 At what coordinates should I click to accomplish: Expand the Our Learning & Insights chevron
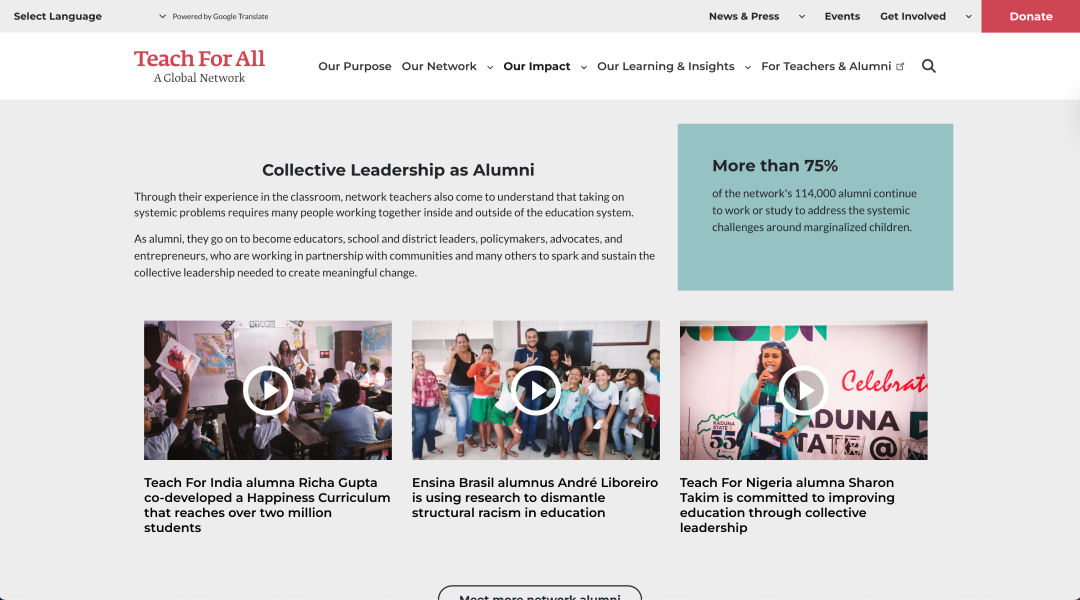click(x=747, y=68)
